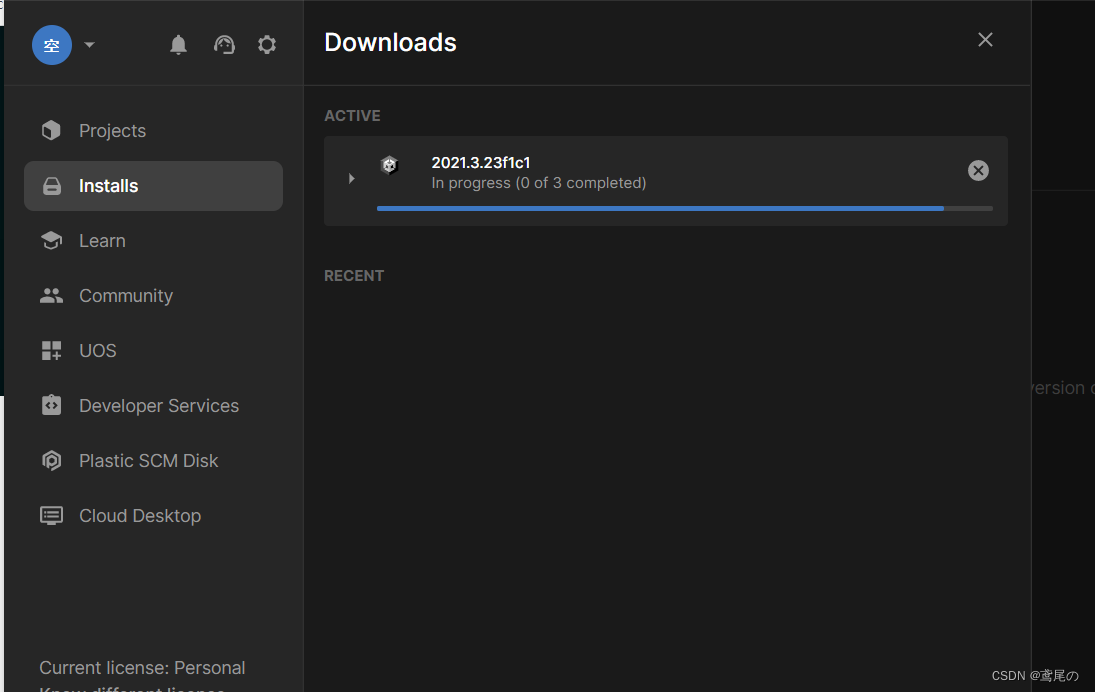Image resolution: width=1095 pixels, height=692 pixels.
Task: Click the In progress status text
Action: point(538,183)
